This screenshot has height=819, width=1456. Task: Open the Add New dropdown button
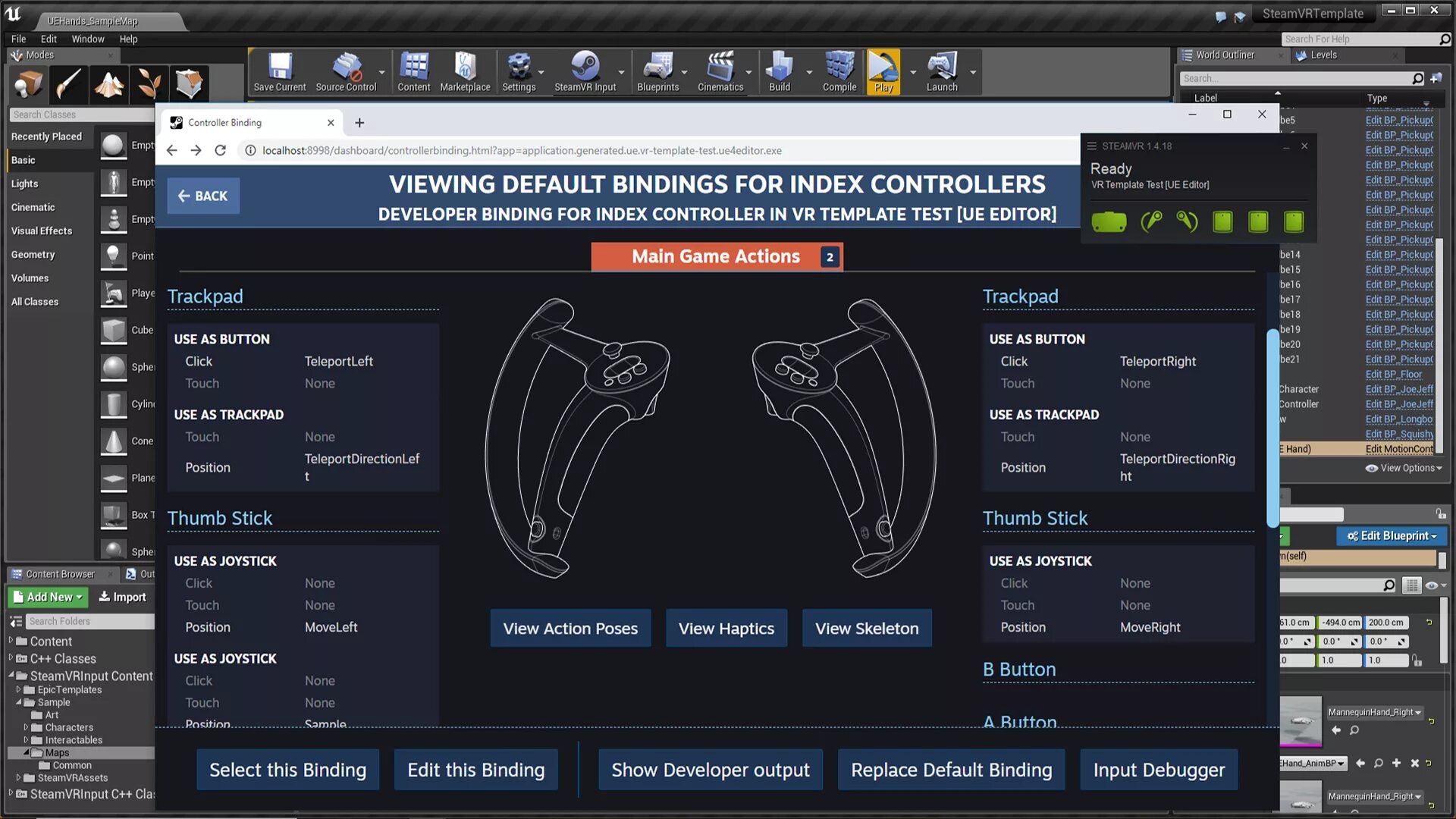point(49,597)
